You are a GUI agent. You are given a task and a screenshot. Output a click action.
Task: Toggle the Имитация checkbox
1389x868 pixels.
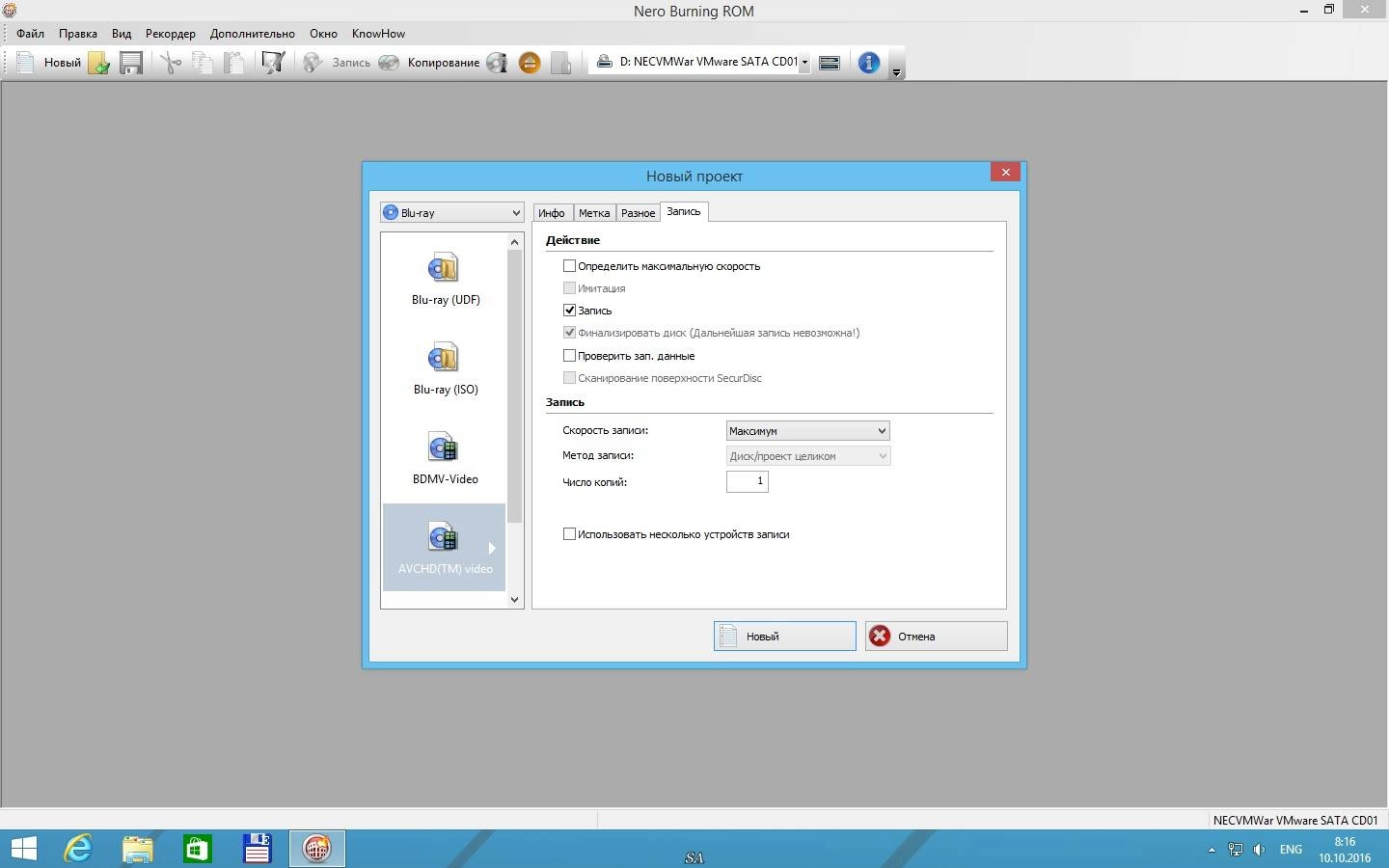tap(569, 287)
